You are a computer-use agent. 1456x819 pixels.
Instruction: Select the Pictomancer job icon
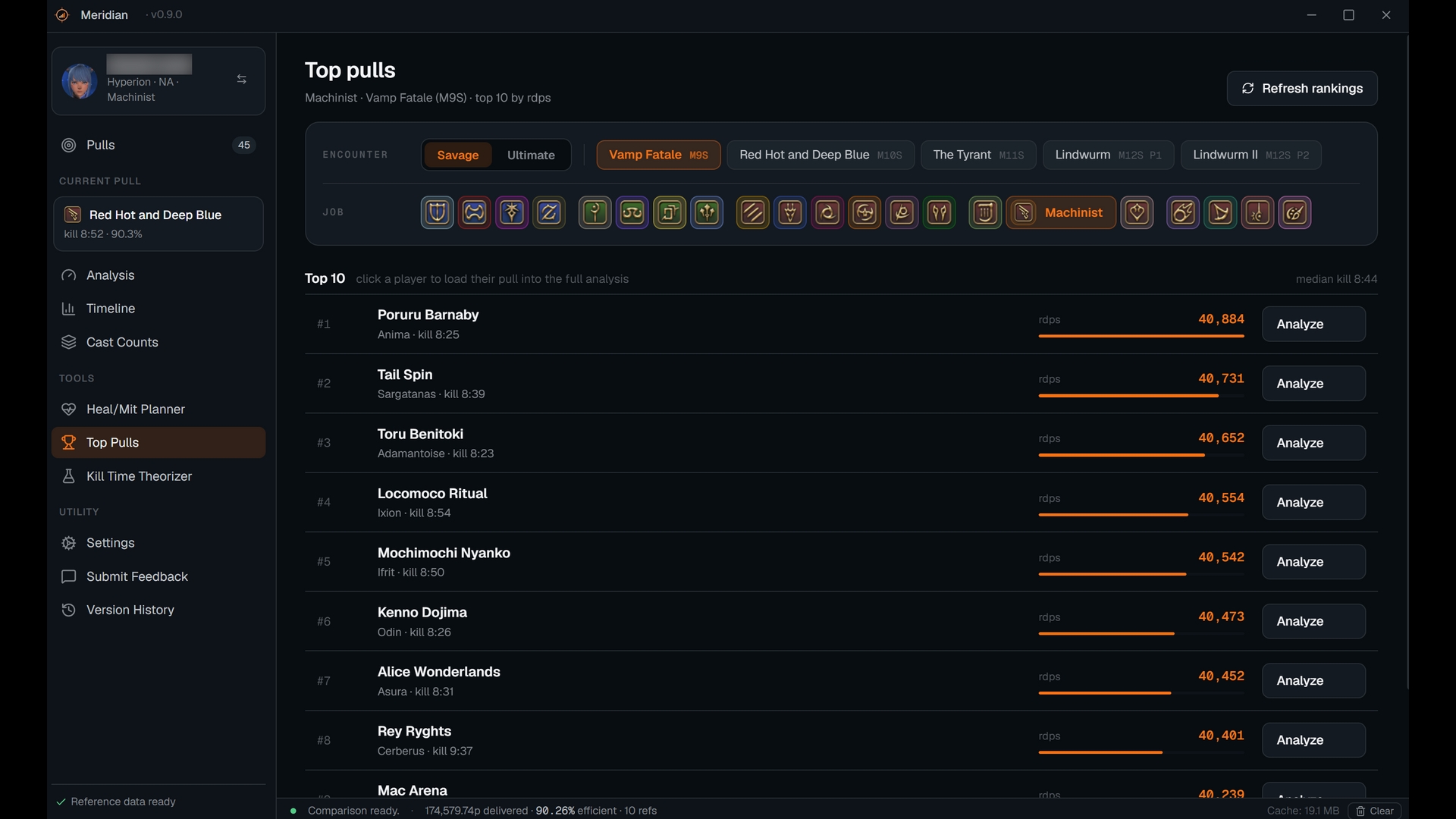coord(1295,212)
